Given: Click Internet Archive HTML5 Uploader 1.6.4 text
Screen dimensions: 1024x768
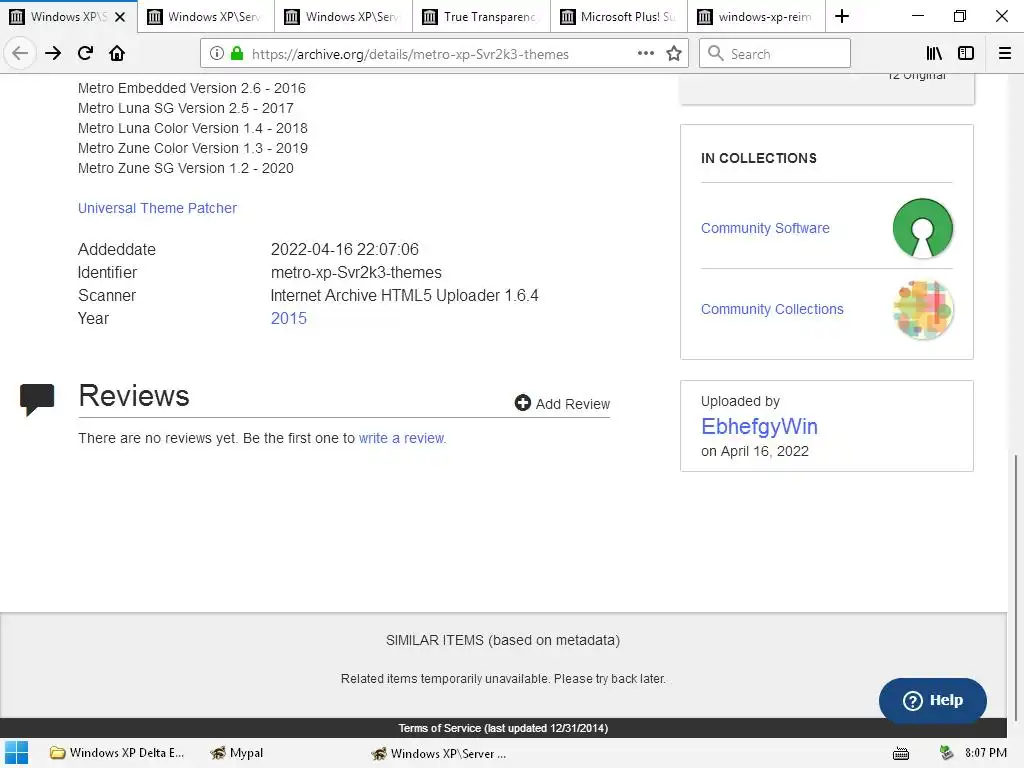Looking at the screenshot, I should 404,295.
